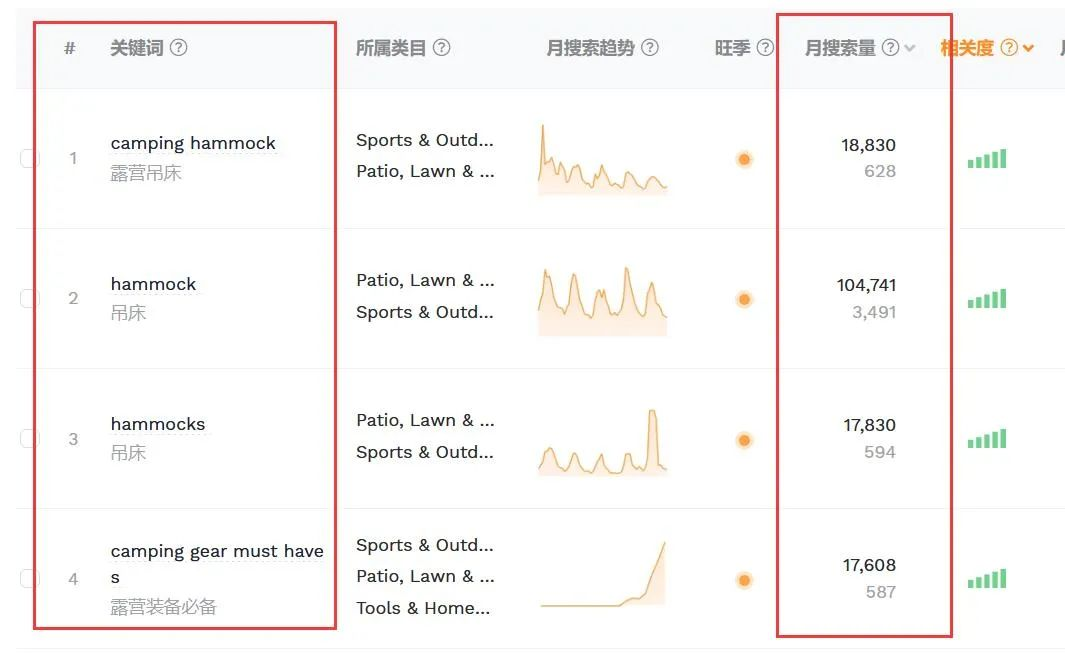Expand truncated categories for camping gear must haves

(425, 576)
